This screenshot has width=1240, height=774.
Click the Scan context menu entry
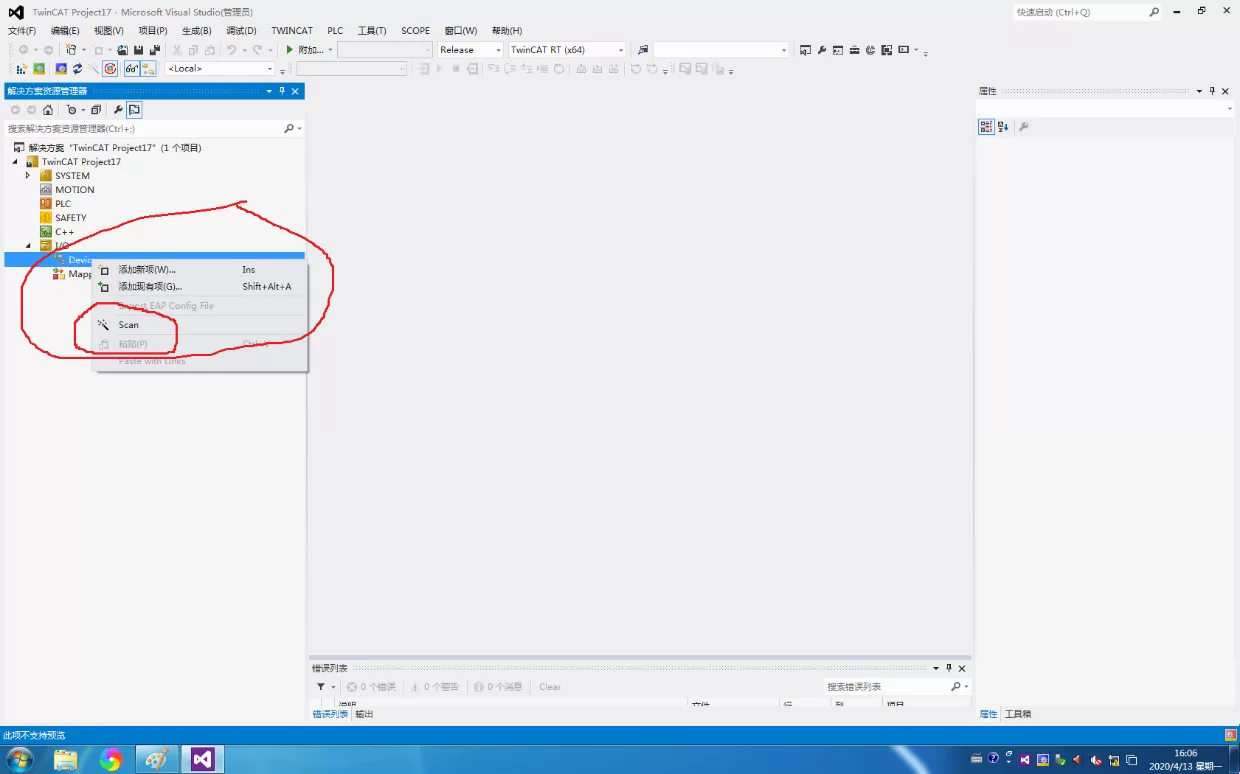(x=128, y=325)
